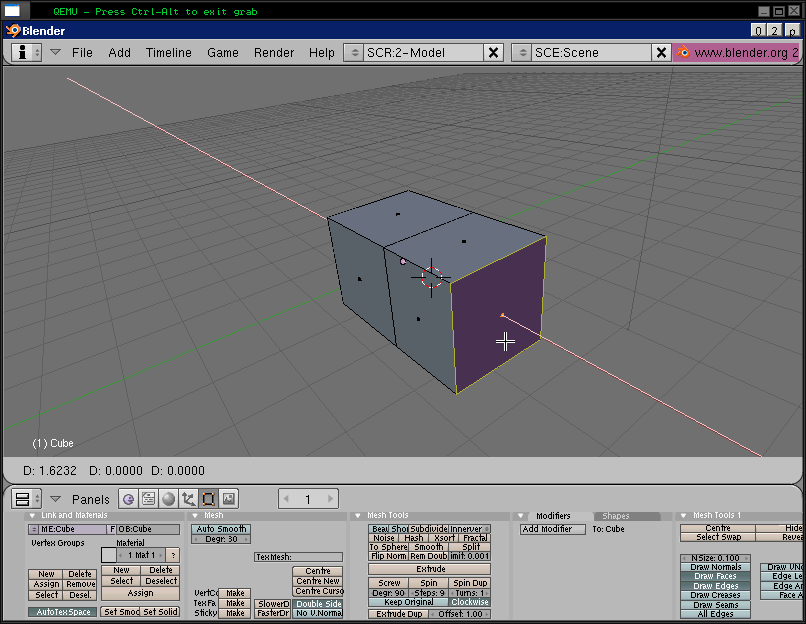This screenshot has width=806, height=624.
Task: Select the Shading context sphere icon
Action: (x=168, y=499)
